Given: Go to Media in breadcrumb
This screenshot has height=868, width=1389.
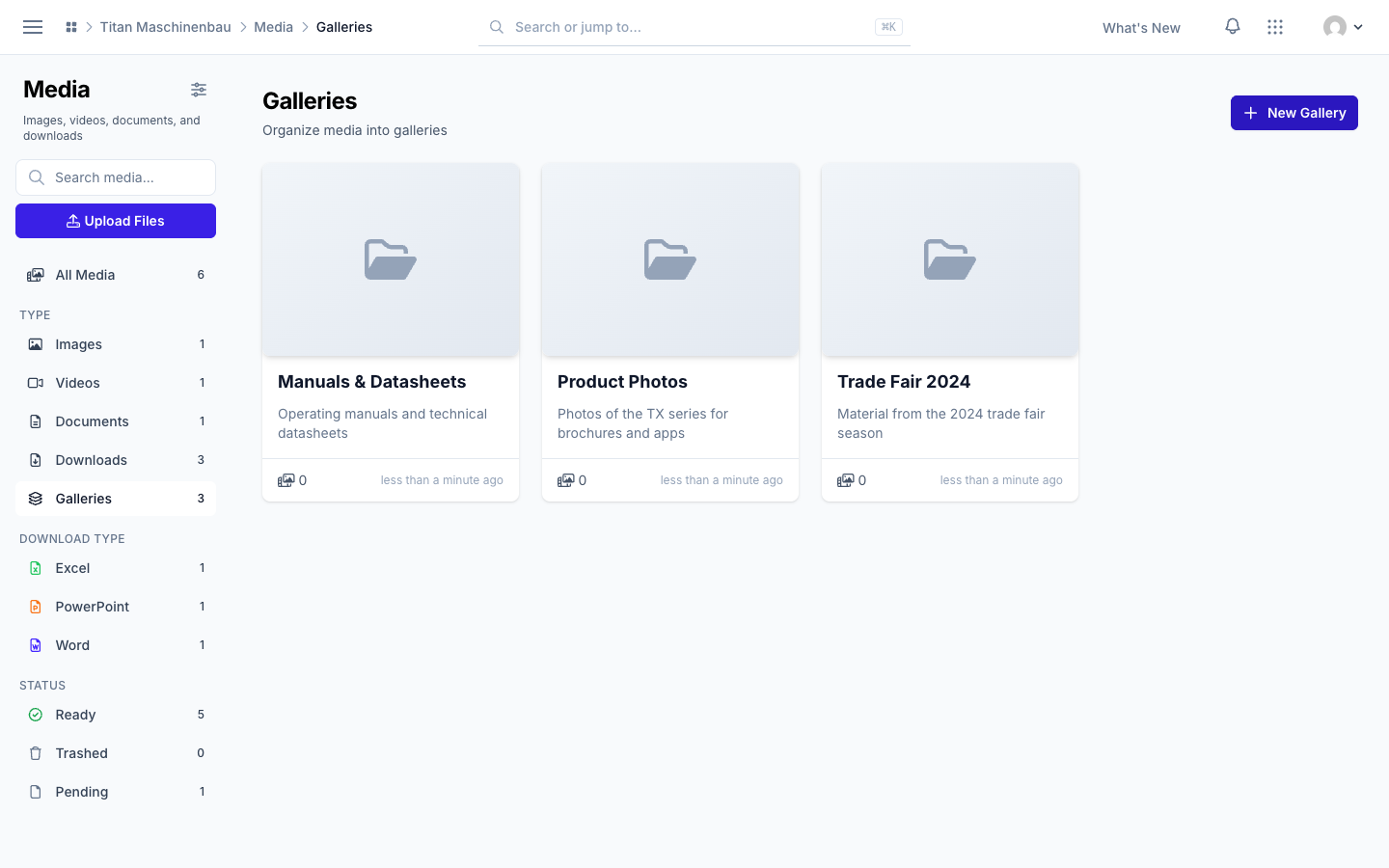Looking at the screenshot, I should [x=274, y=27].
